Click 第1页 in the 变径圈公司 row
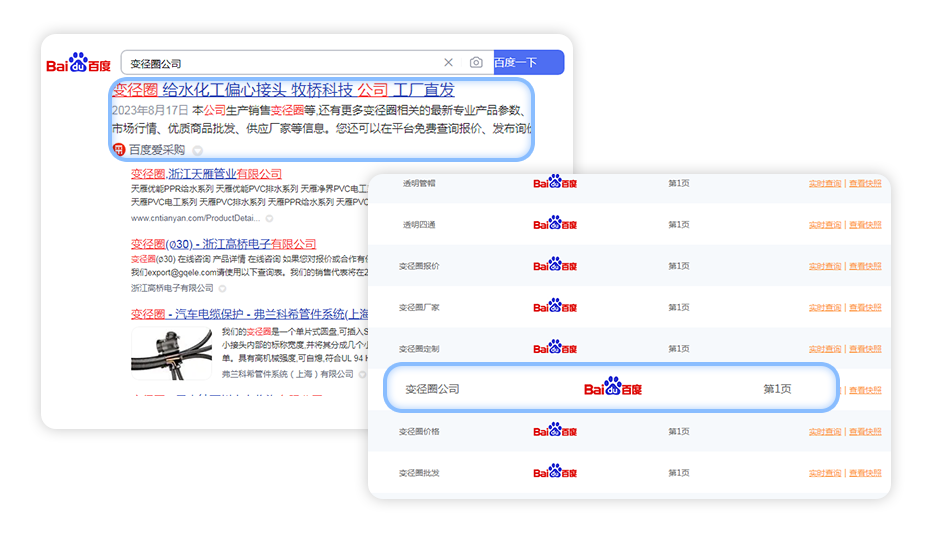Image resolution: width=925 pixels, height=535 pixels. click(x=777, y=389)
